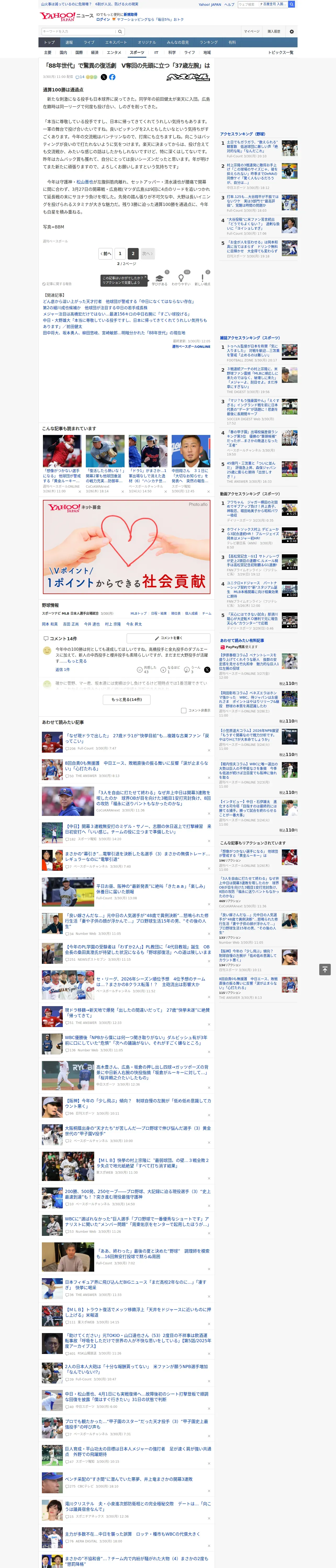
Task: Click the コメントを書く button
Action: pyautogui.click(x=168, y=638)
